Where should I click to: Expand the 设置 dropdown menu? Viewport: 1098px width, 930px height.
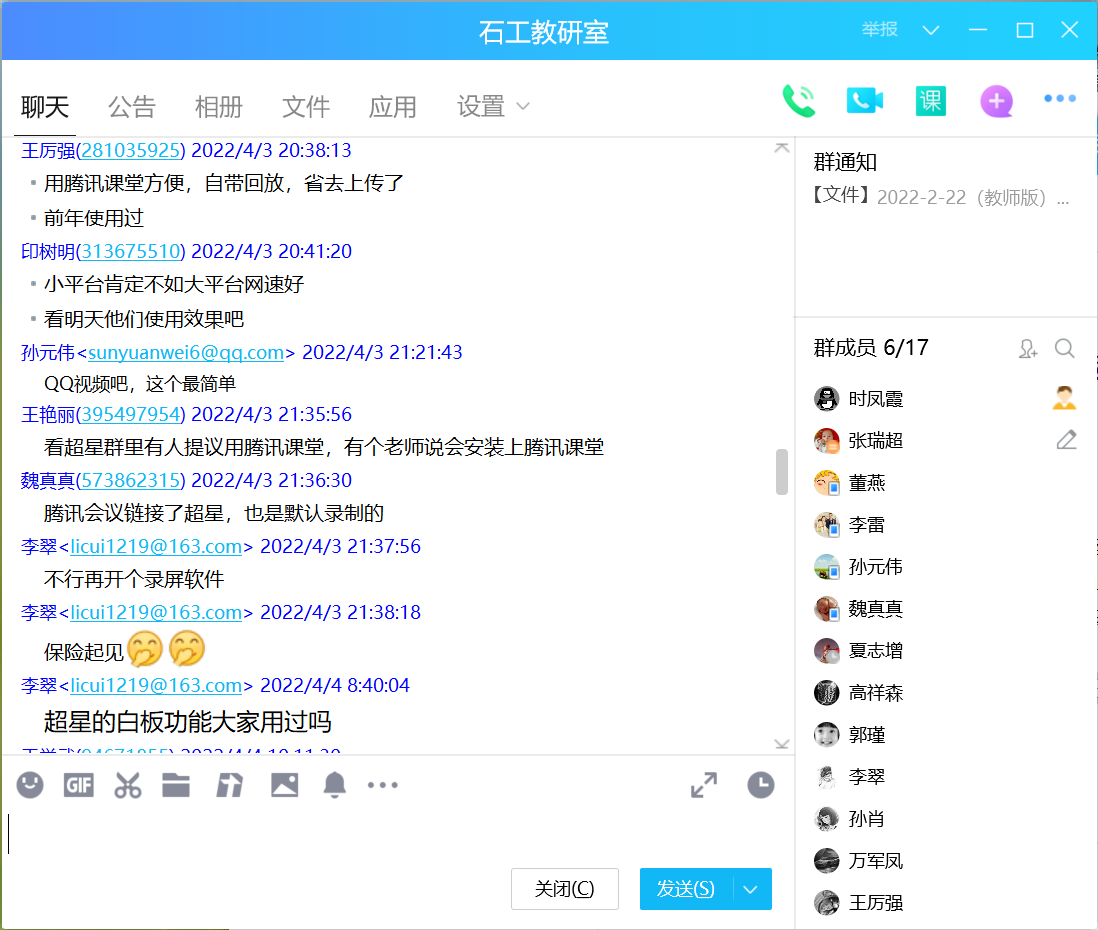click(x=522, y=107)
